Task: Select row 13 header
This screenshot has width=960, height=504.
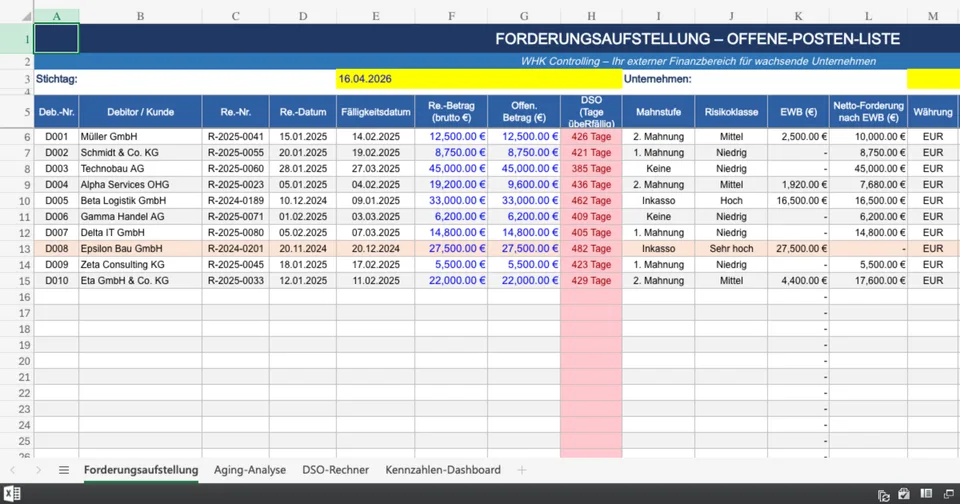Action: pos(17,249)
